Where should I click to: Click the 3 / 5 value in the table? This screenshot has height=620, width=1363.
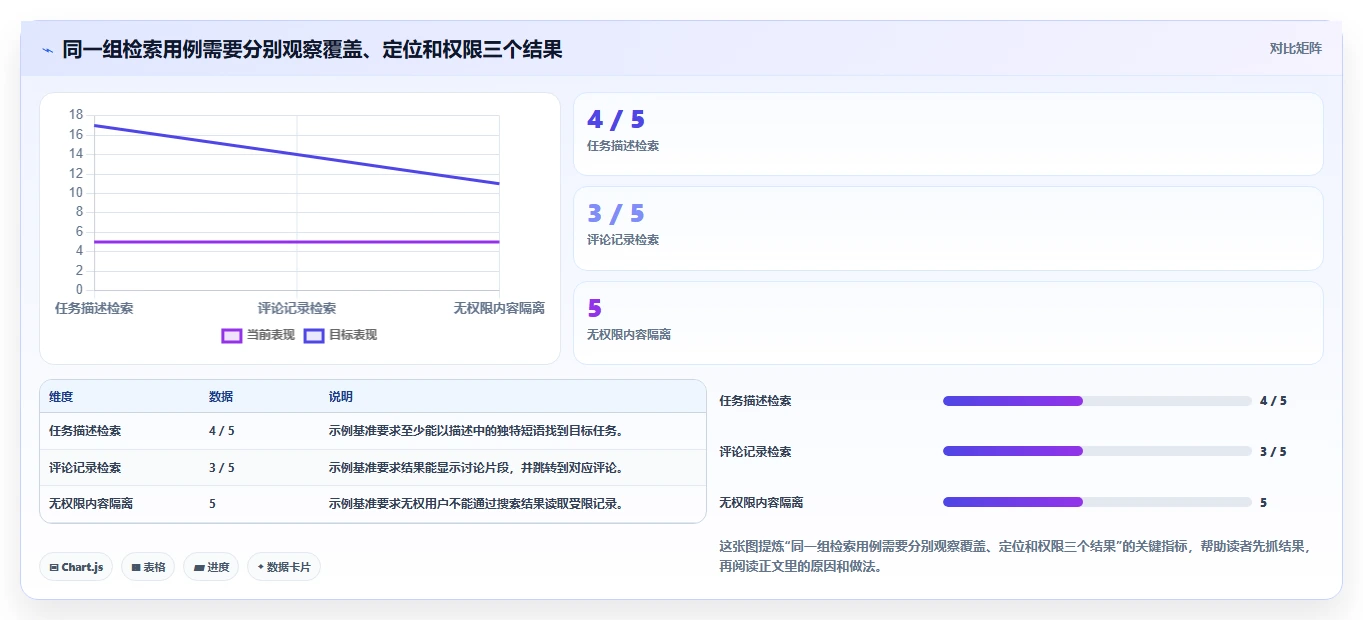click(x=222, y=467)
